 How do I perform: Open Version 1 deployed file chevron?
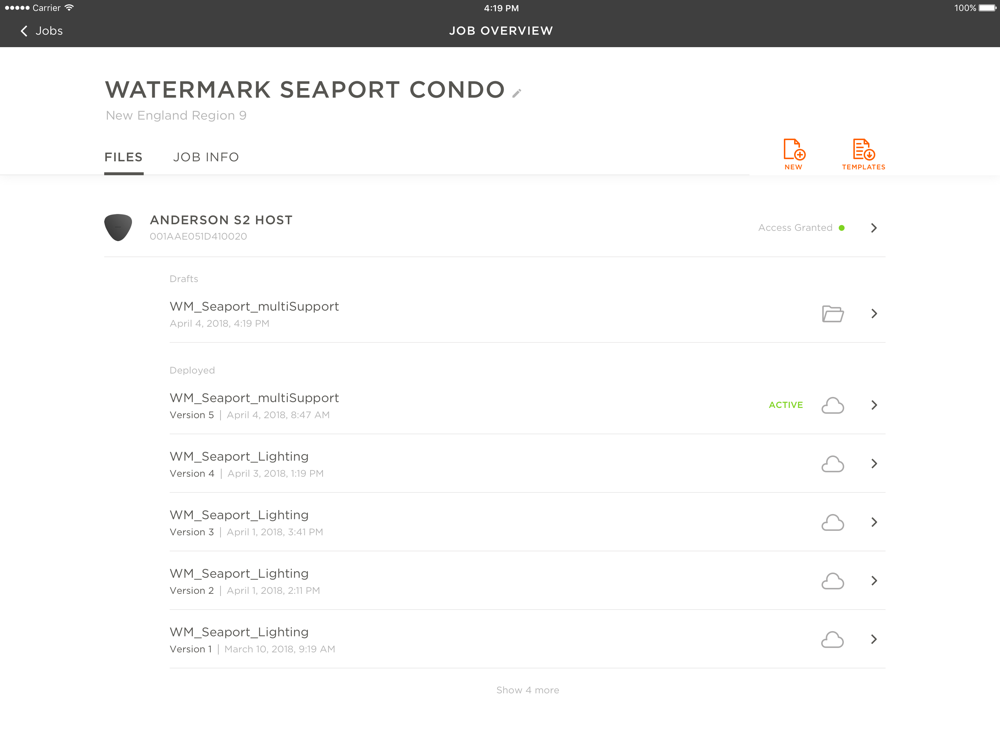click(874, 640)
